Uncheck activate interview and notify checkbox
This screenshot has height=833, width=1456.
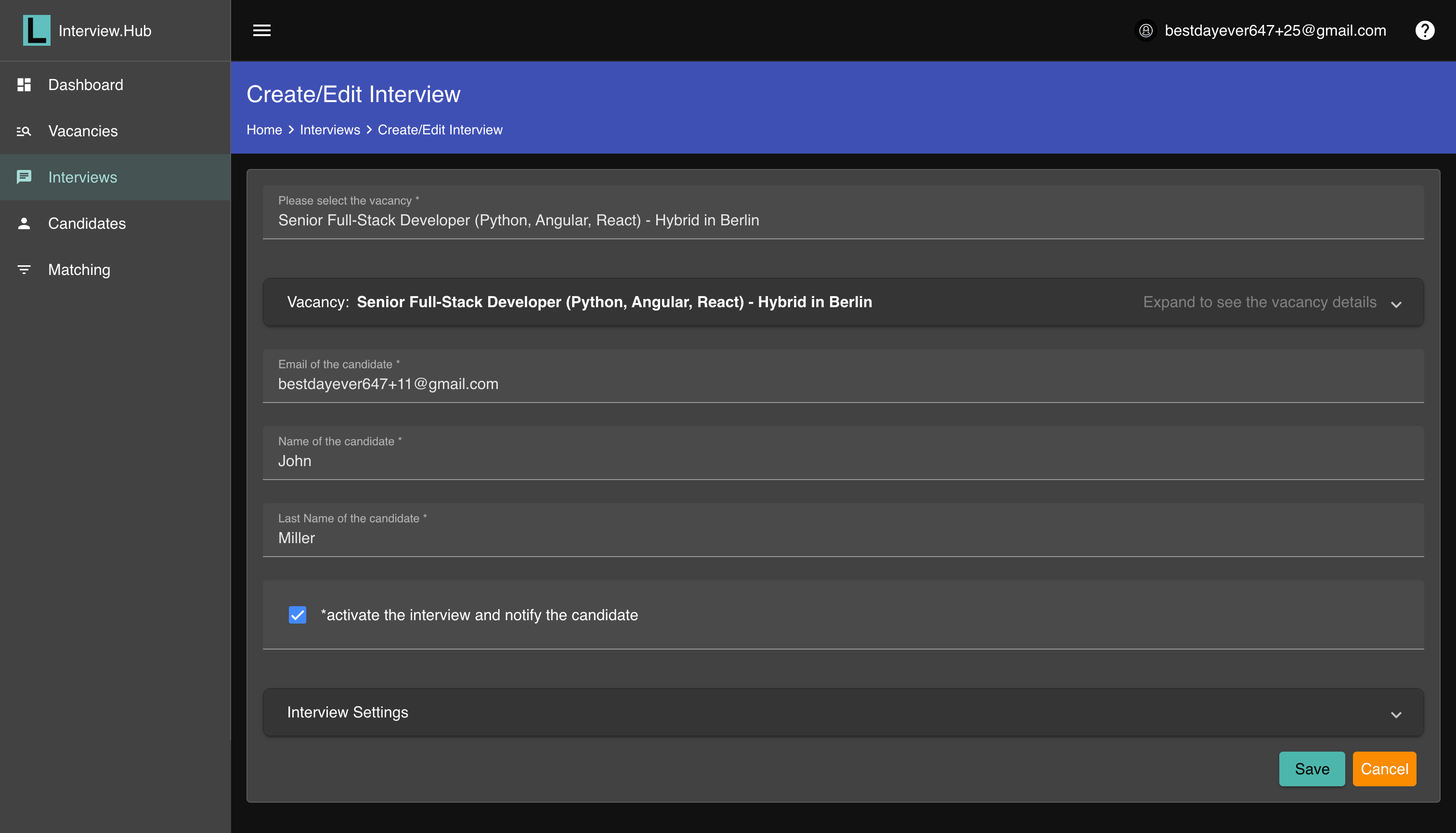point(298,615)
